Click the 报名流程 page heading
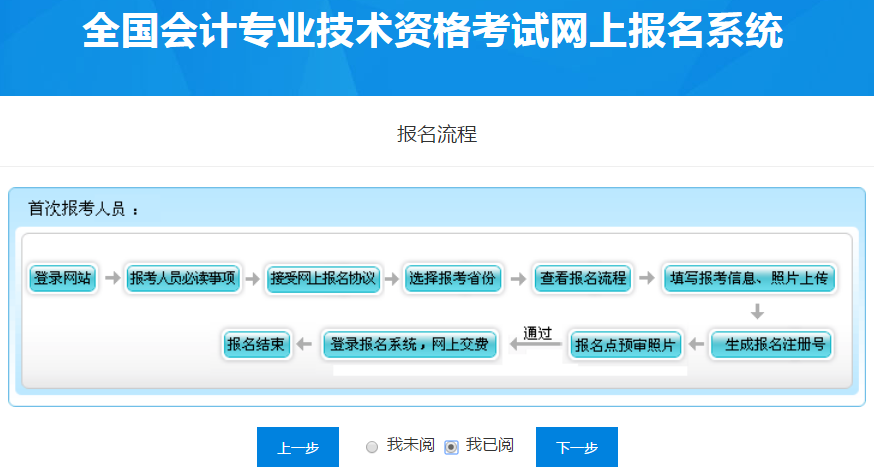Viewport: 874px width, 473px height. (437, 134)
